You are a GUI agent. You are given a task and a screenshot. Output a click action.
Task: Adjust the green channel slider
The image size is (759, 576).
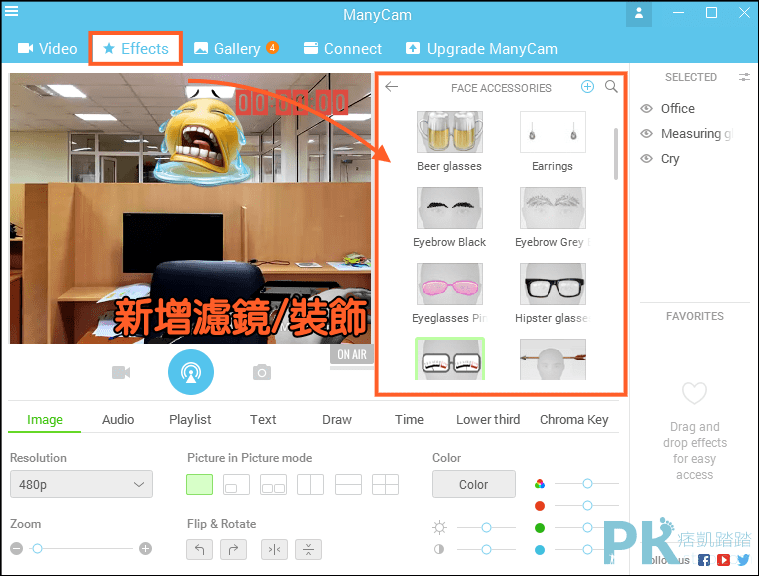(587, 527)
